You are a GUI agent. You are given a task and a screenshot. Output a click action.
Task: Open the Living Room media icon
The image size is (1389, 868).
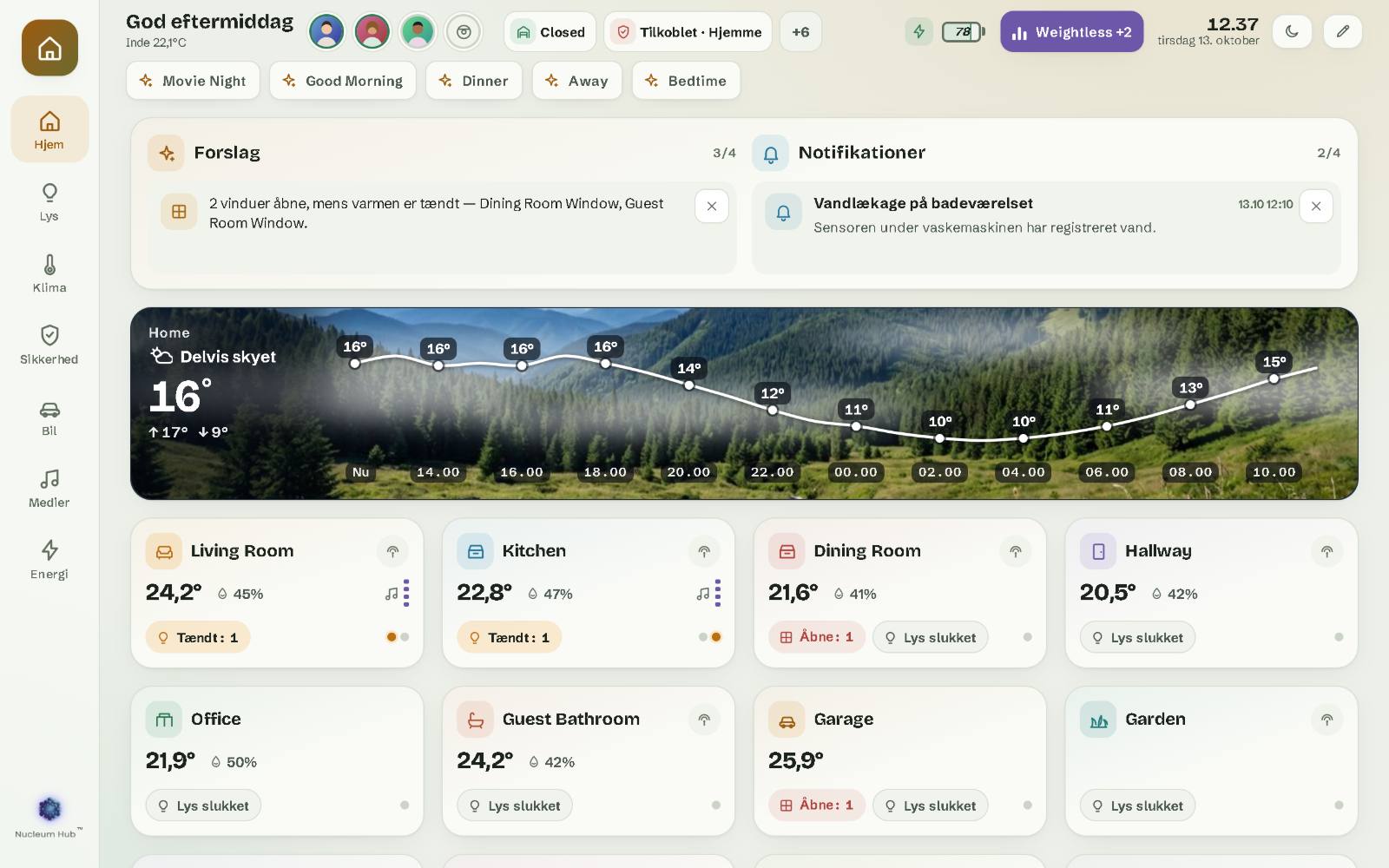[392, 594]
